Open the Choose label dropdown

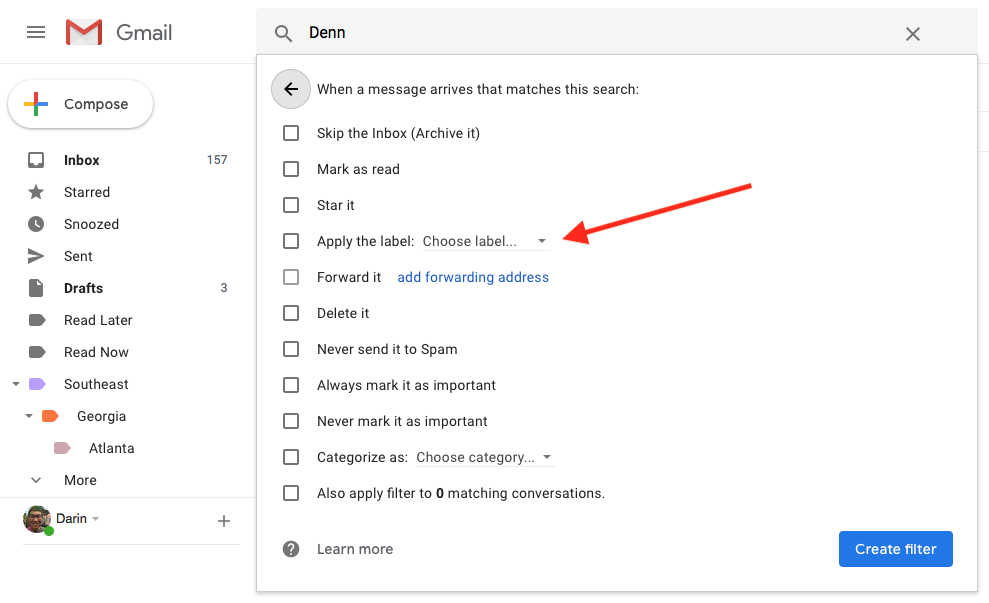pos(485,241)
